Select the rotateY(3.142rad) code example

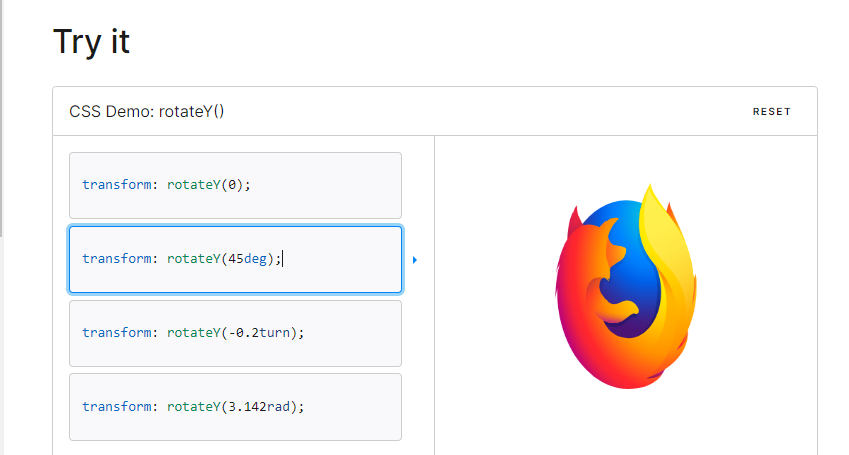click(235, 407)
